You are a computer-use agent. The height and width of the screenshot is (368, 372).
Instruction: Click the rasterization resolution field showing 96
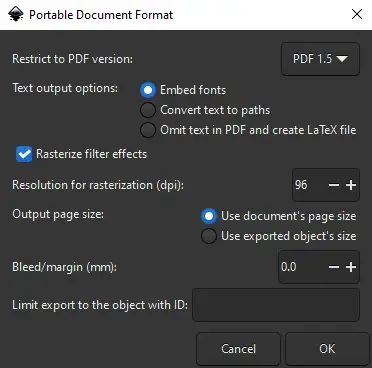pyautogui.click(x=308, y=185)
